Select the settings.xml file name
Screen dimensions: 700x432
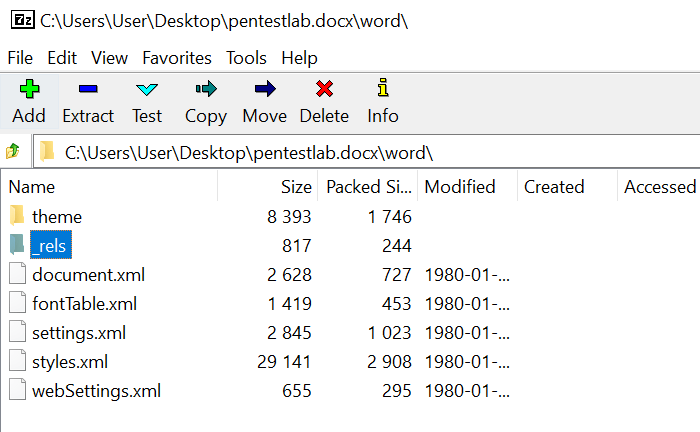pos(79,333)
